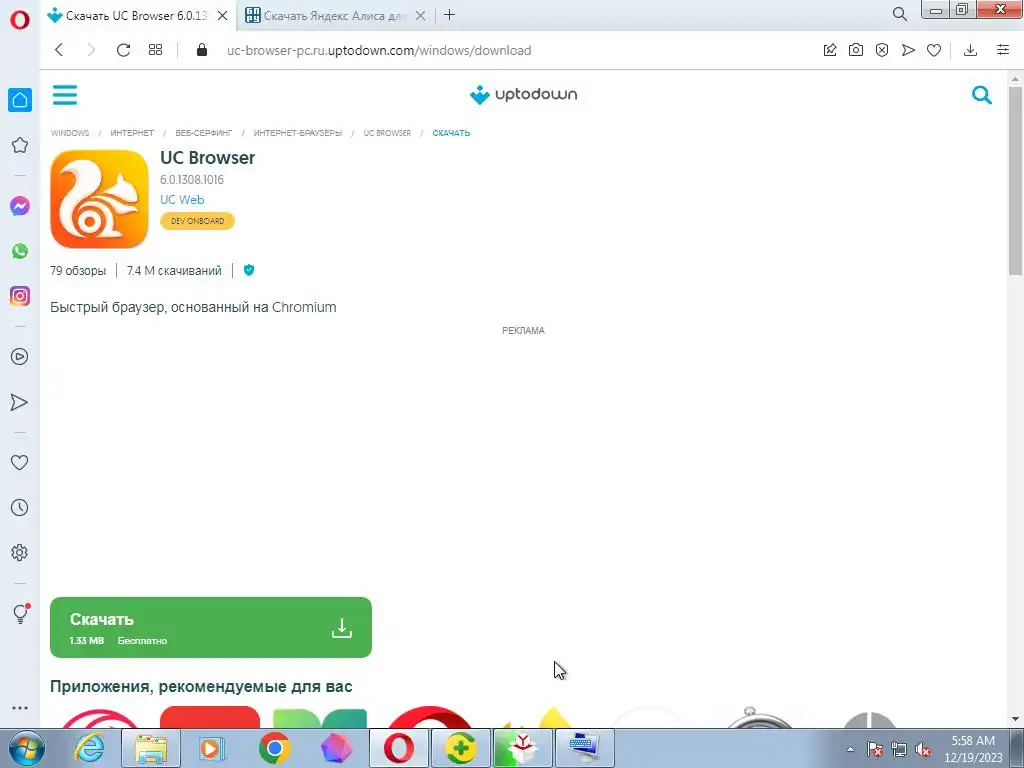The height and width of the screenshot is (768, 1024).
Task: View site security padlock info
Action: coord(202,50)
